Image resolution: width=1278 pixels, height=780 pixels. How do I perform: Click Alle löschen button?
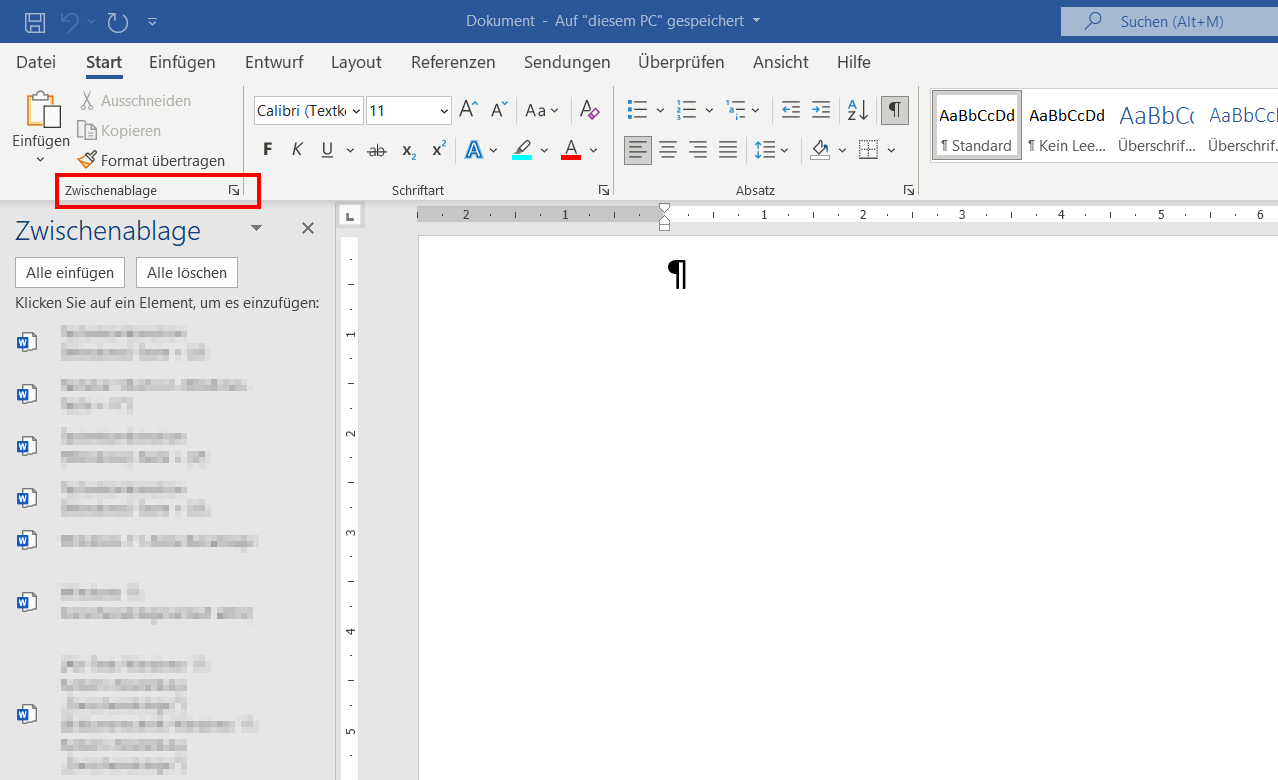click(187, 273)
